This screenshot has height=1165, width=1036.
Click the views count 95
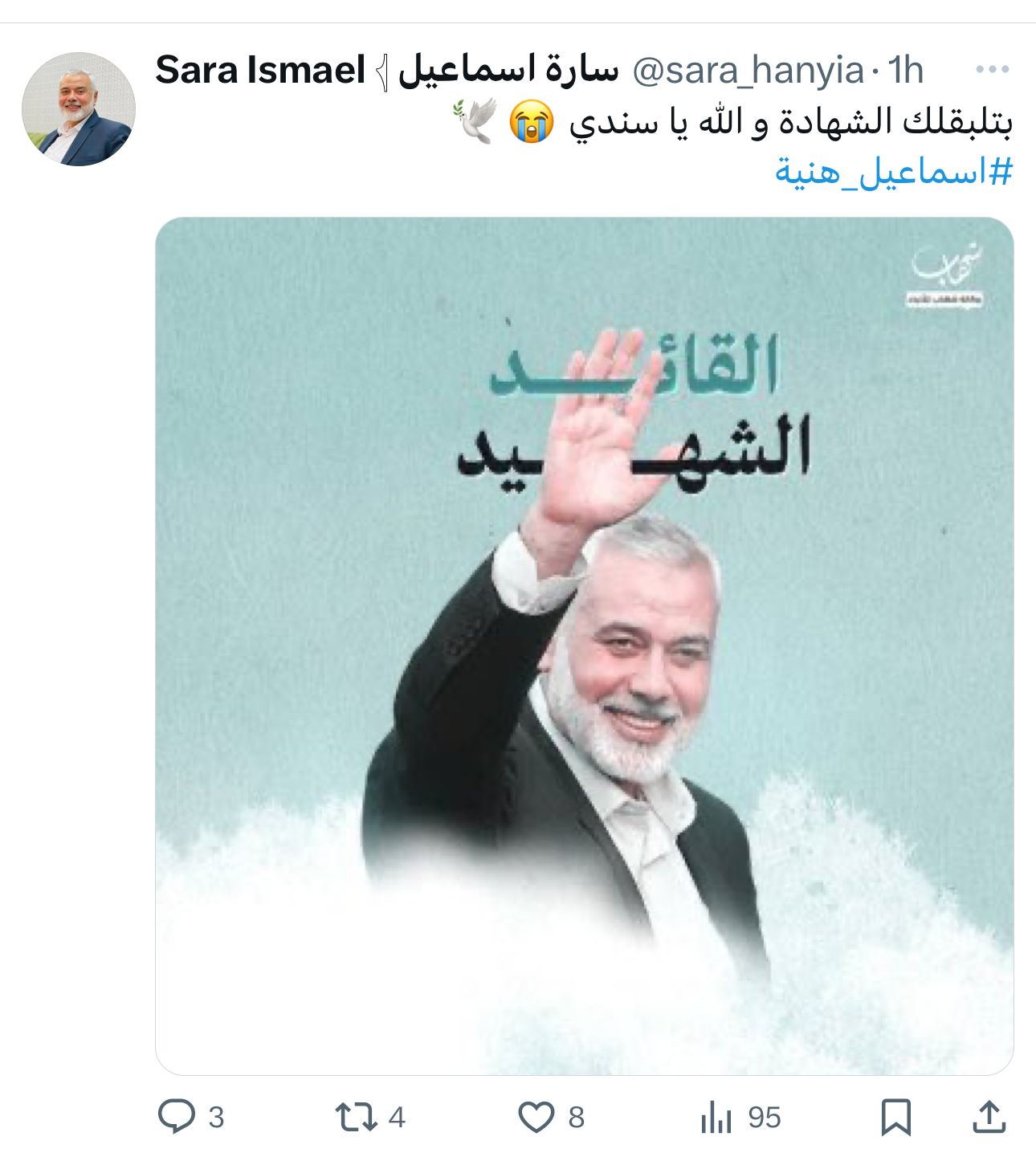pyautogui.click(x=765, y=1117)
